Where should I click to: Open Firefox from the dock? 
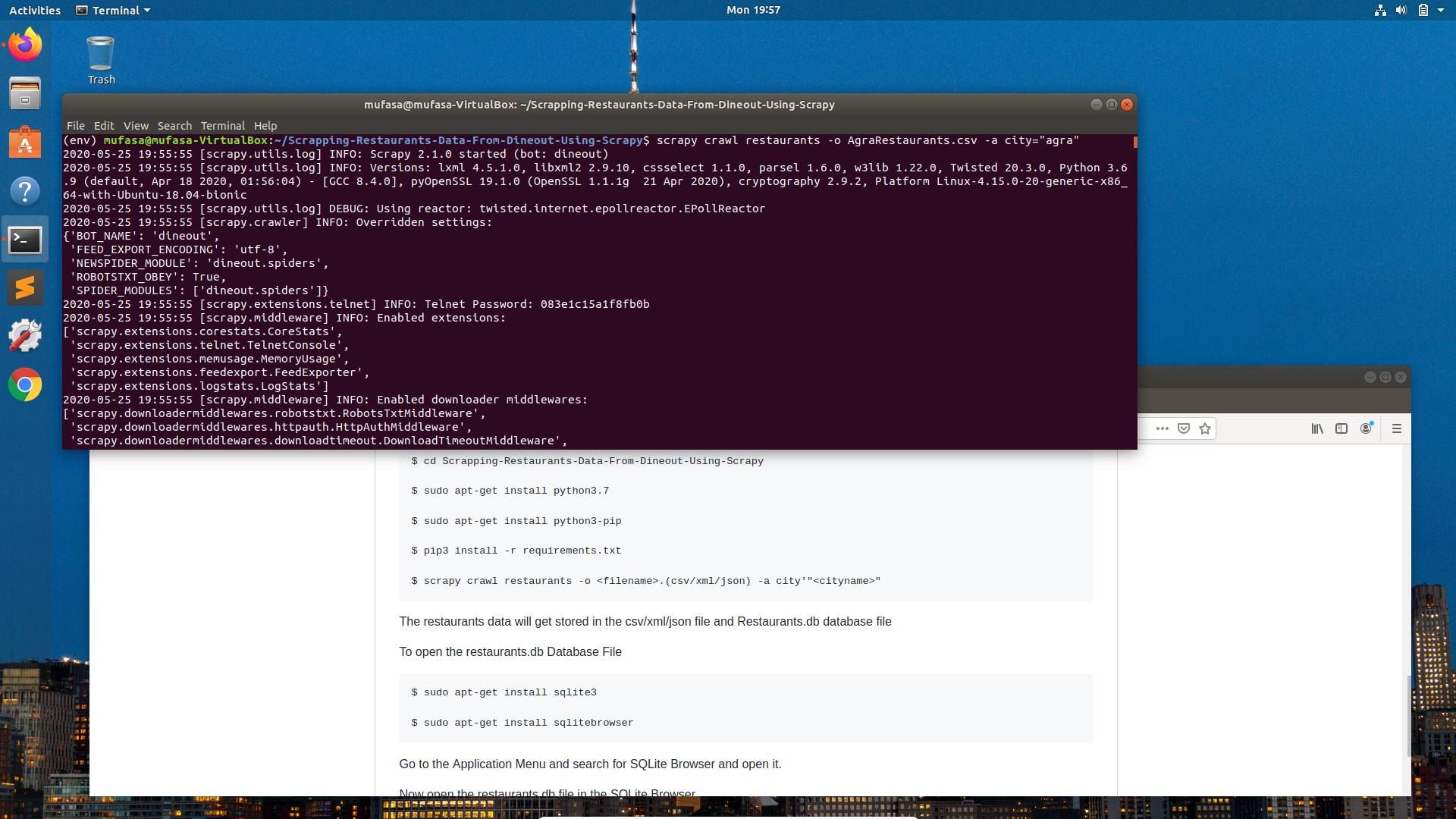[x=25, y=45]
